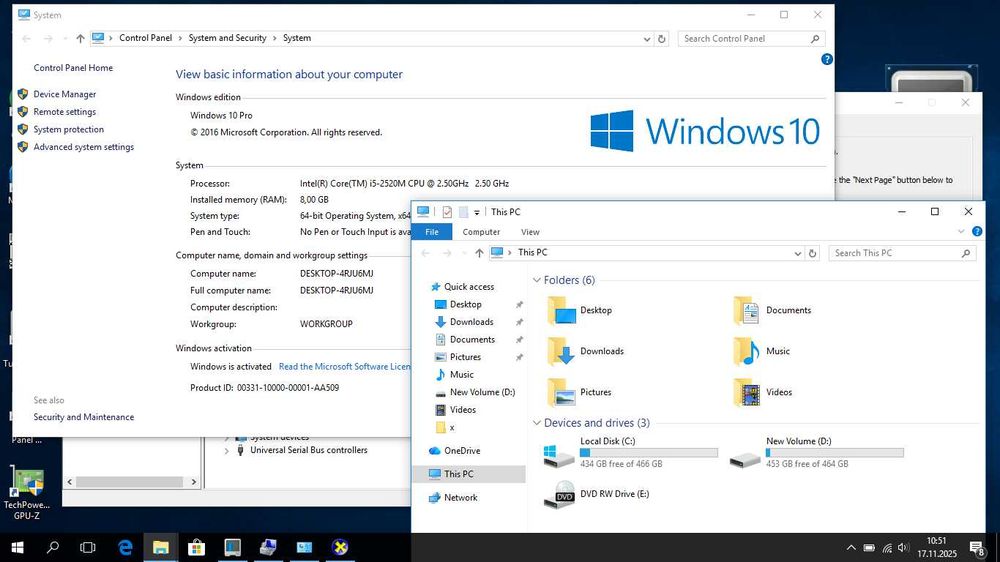
Task: Click the System and Security breadcrumb
Action: 227,38
